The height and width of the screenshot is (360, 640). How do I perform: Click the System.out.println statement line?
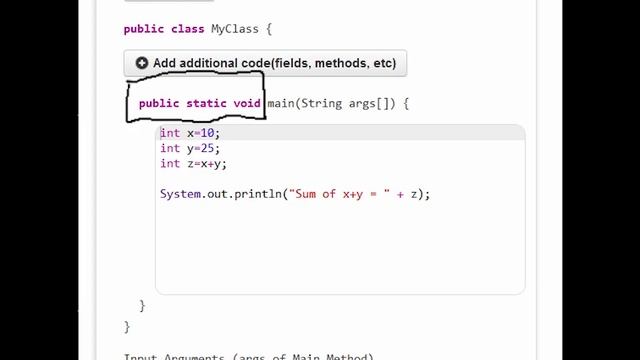point(295,194)
